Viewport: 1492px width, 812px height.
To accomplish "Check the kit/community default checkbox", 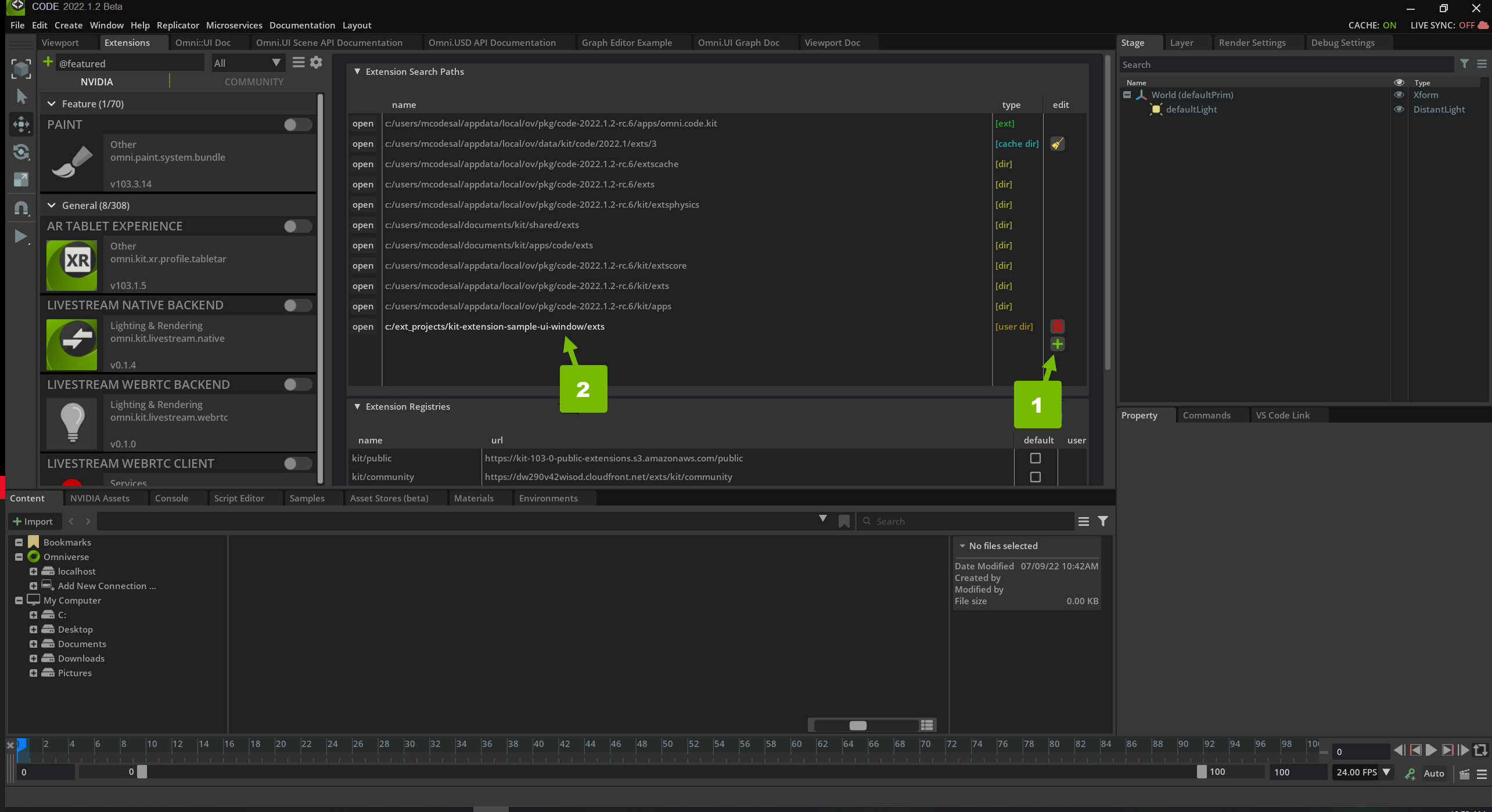I will pyautogui.click(x=1035, y=477).
